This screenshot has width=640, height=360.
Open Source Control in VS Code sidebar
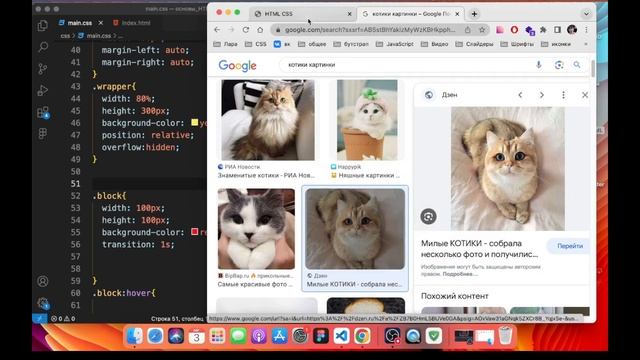click(43, 69)
